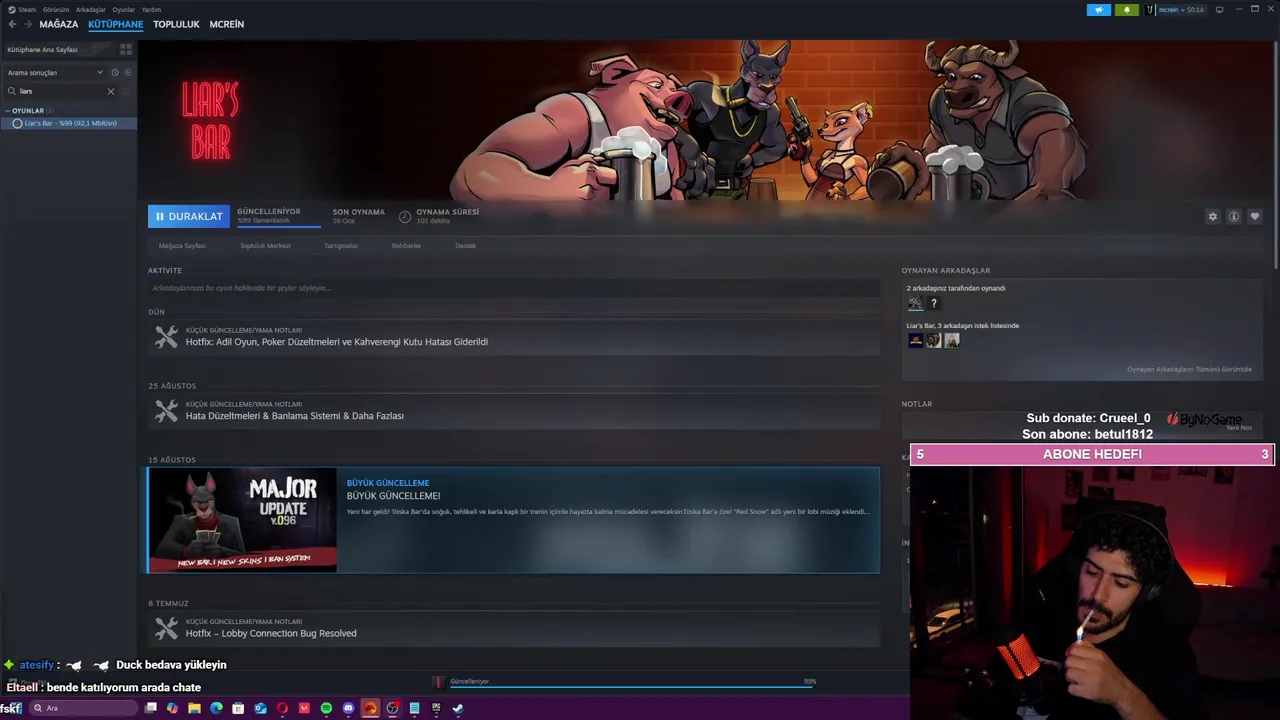Viewport: 1280px width, 720px height.
Task: Open Hata Düzeltmeleri & Banlama news title
Action: 295,416
